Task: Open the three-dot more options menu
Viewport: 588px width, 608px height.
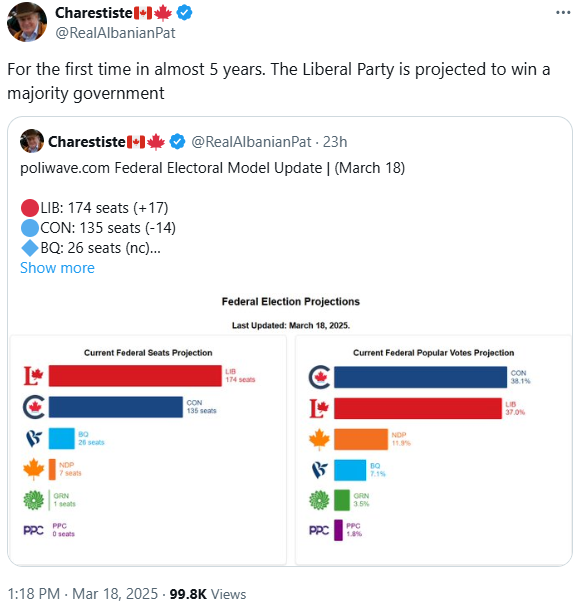Action: point(563,12)
